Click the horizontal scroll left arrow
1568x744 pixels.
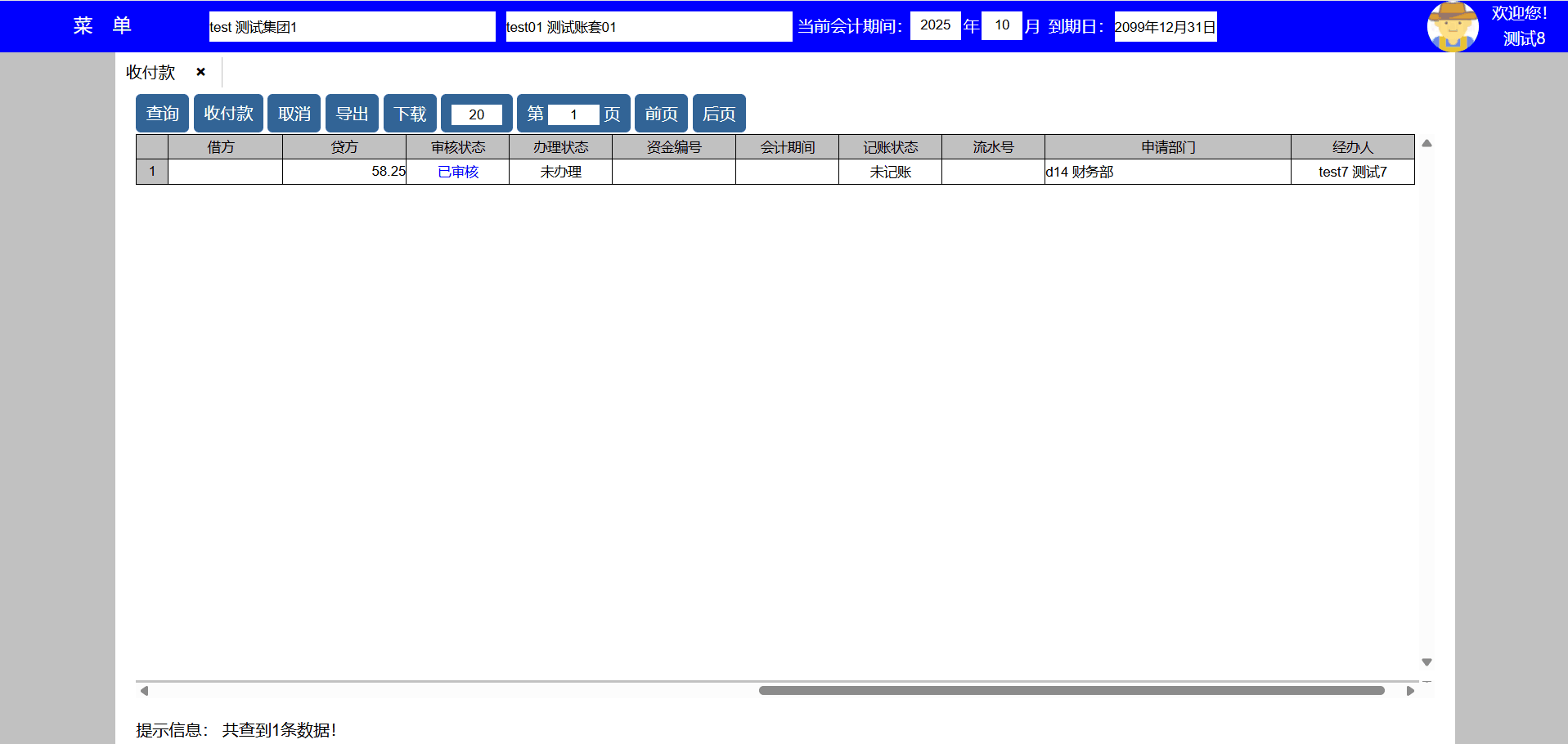(144, 691)
